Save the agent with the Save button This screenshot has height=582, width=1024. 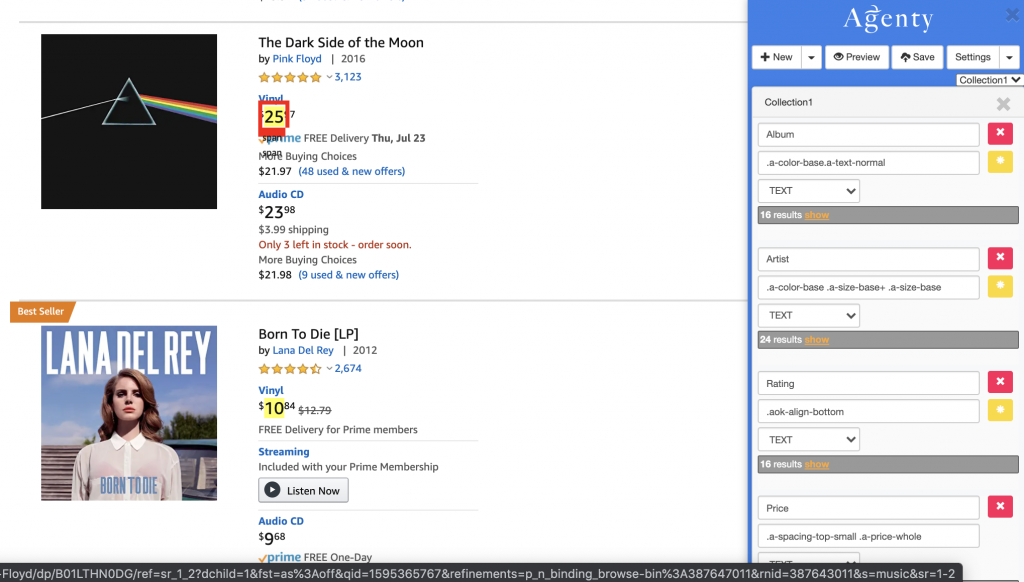point(917,57)
